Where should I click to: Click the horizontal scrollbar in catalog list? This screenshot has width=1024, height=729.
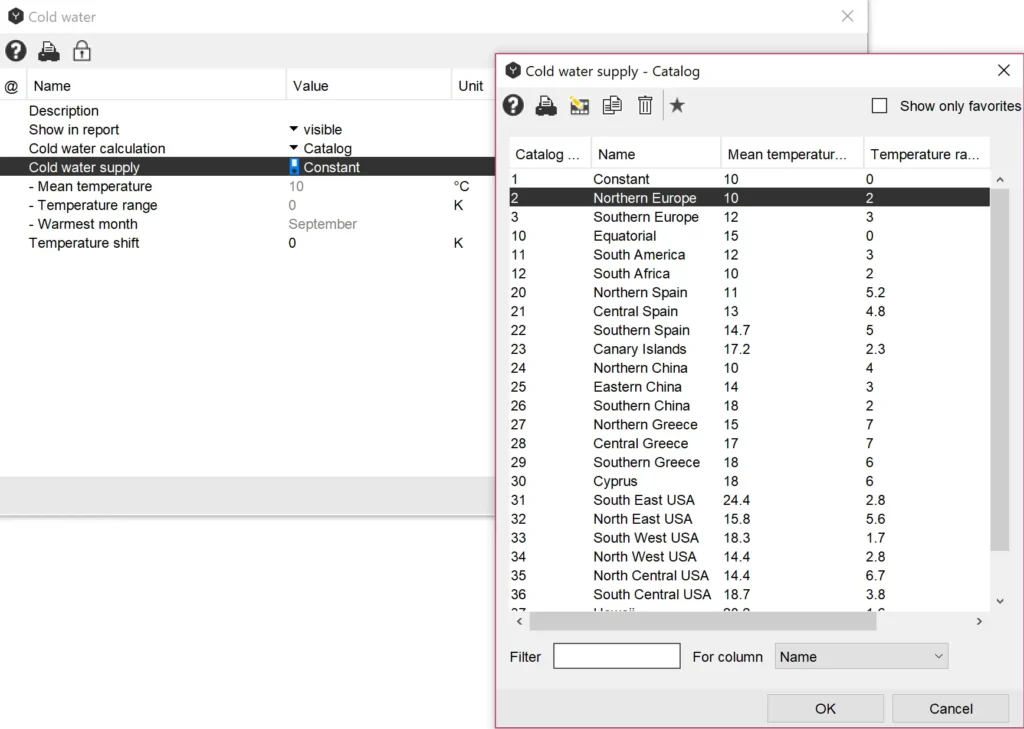click(702, 621)
